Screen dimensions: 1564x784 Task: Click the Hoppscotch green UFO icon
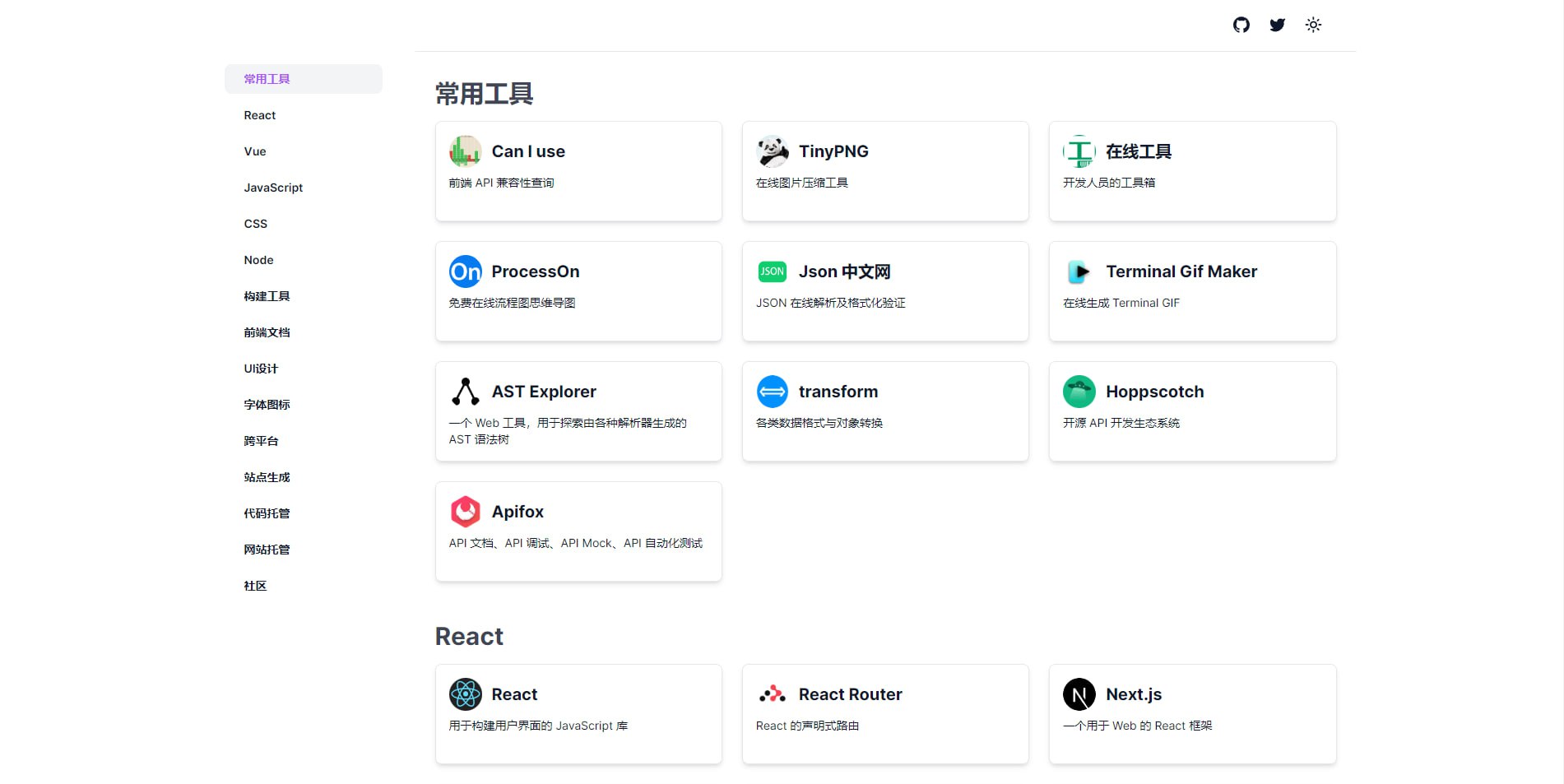click(1079, 392)
